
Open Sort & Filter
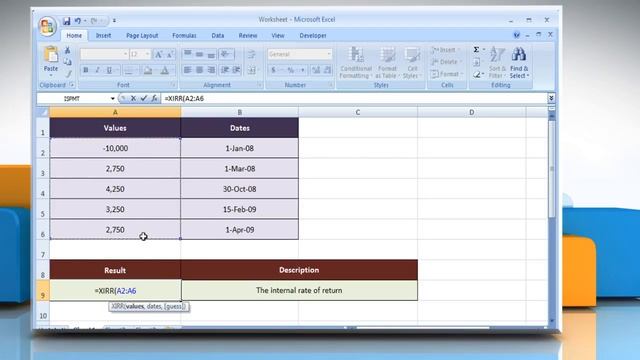point(497,62)
